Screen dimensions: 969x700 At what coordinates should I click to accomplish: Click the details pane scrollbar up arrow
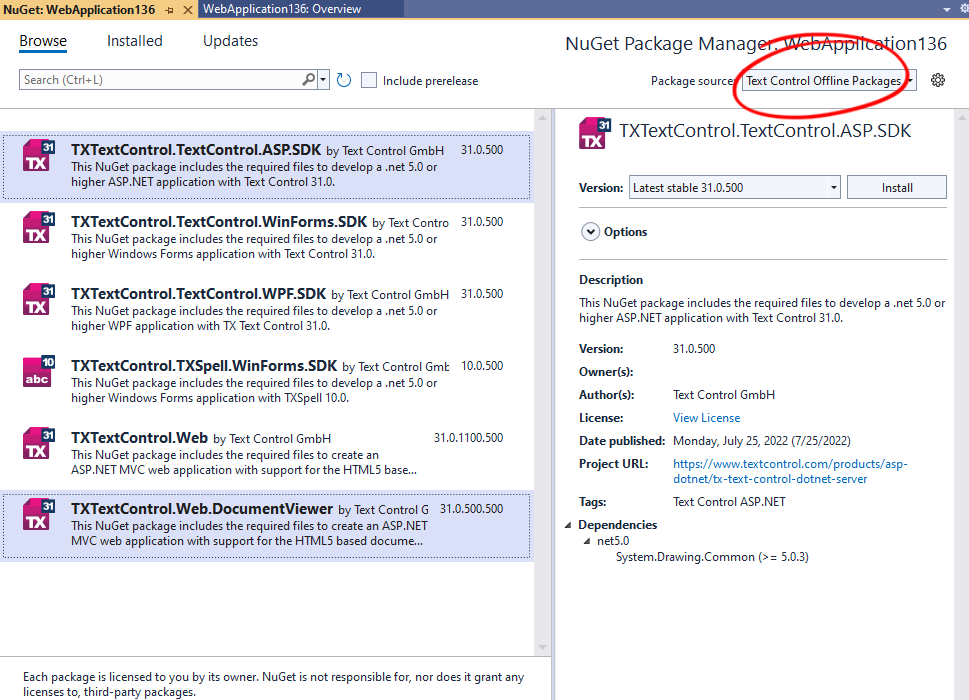962,117
